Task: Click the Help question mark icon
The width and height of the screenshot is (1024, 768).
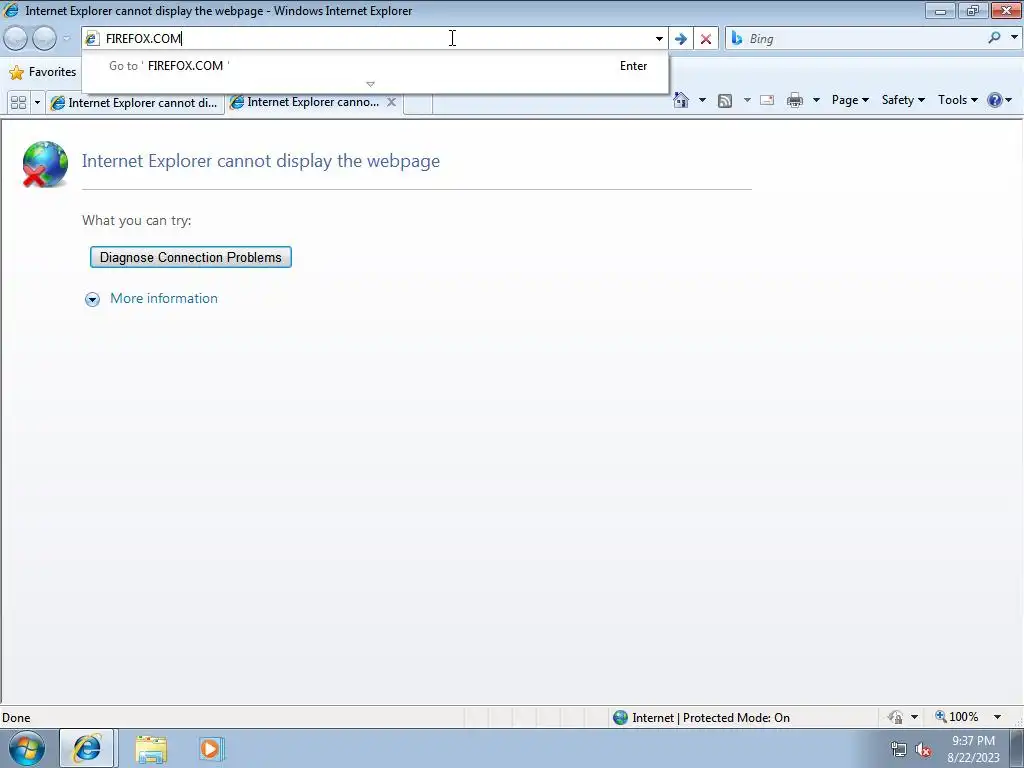Action: coord(995,100)
